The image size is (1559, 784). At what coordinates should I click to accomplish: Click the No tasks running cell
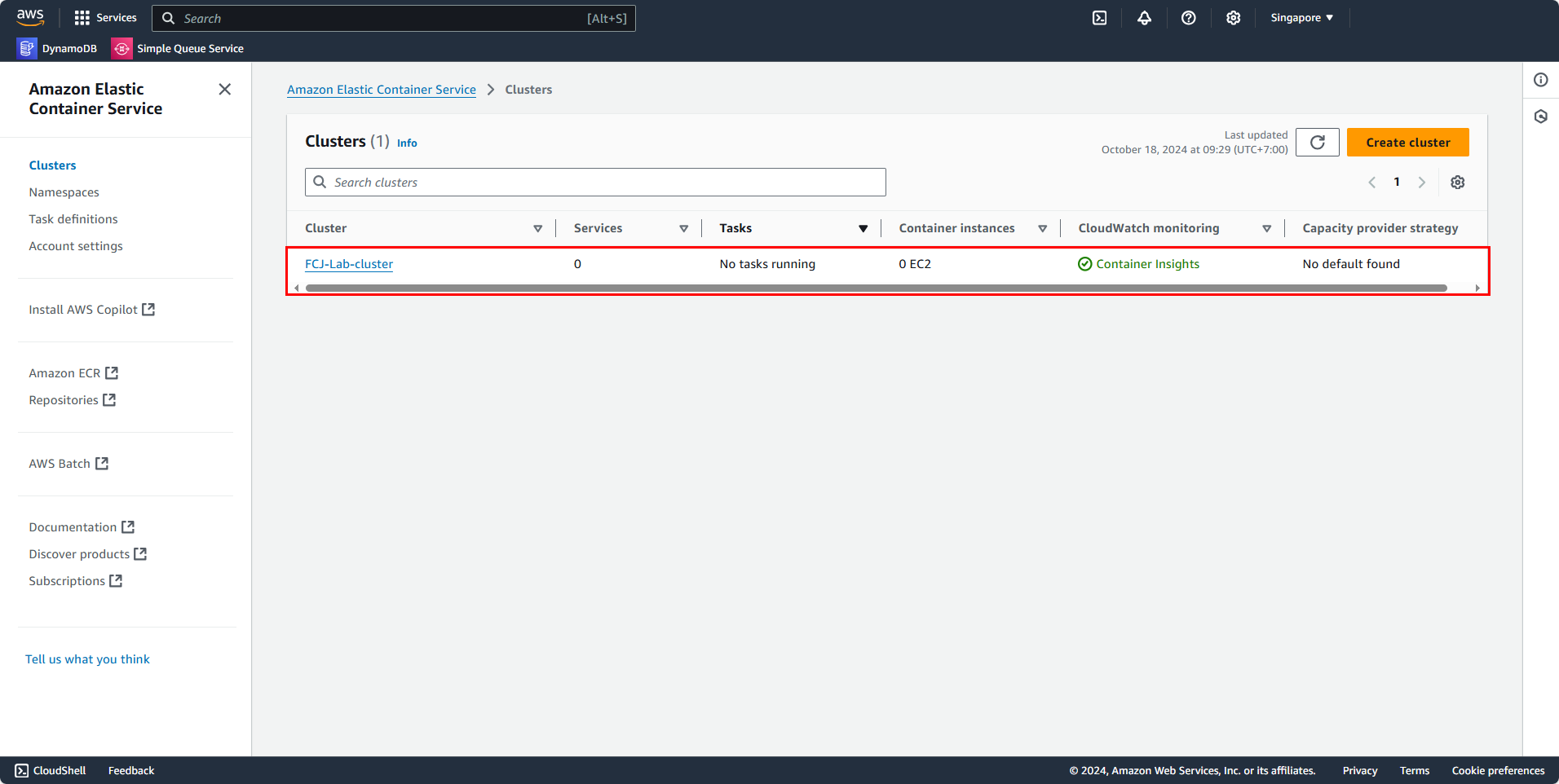(767, 264)
